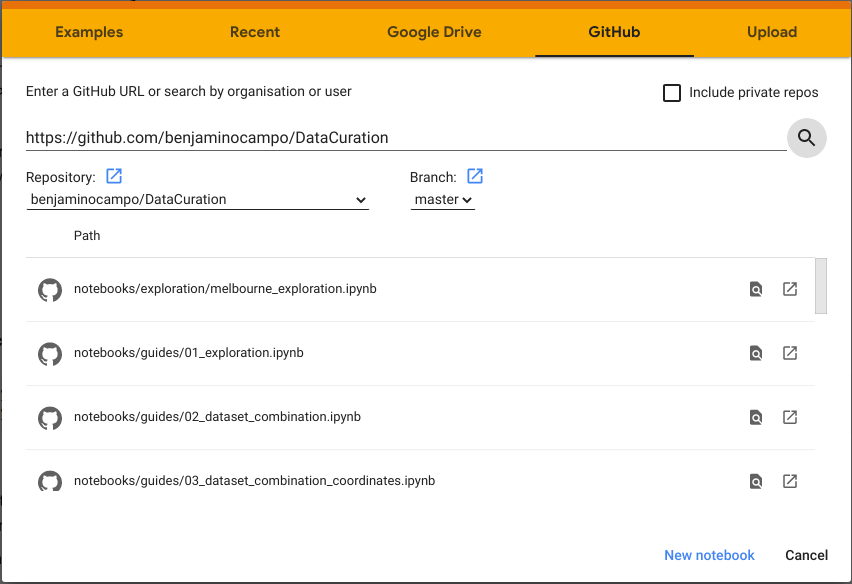Open notebooks/guides/02_dataset_combination.ipynb
The height and width of the screenshot is (584, 852).
[x=217, y=417]
